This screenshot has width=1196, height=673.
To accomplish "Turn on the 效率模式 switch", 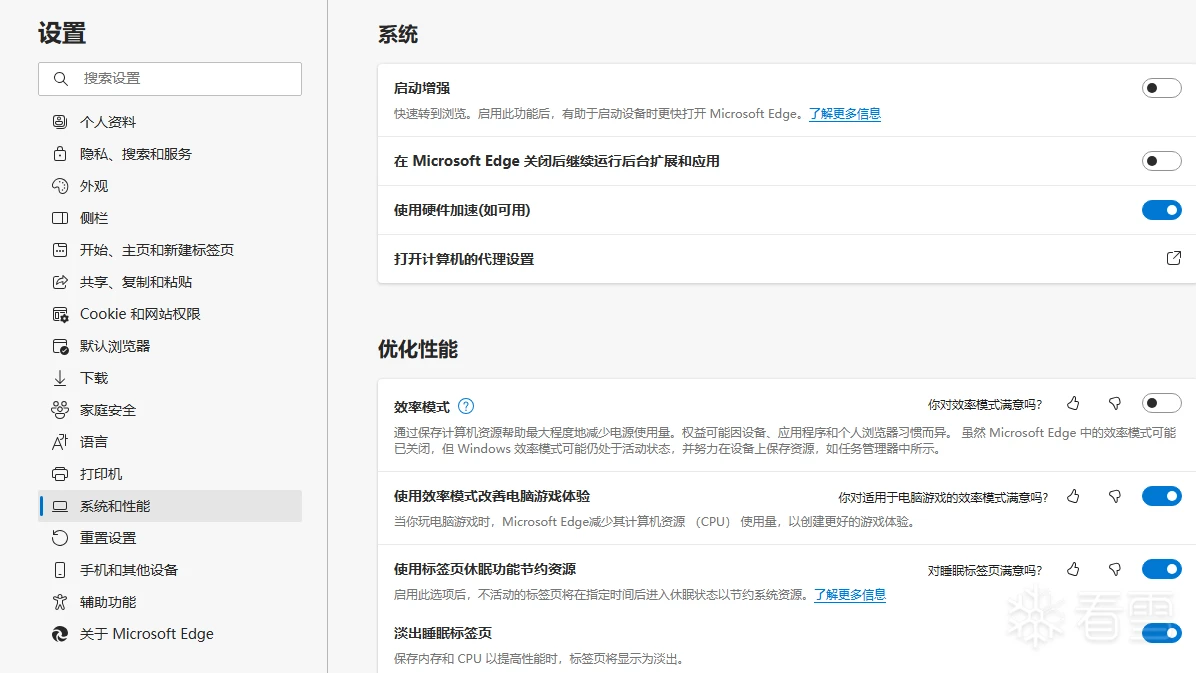I will [1162, 403].
